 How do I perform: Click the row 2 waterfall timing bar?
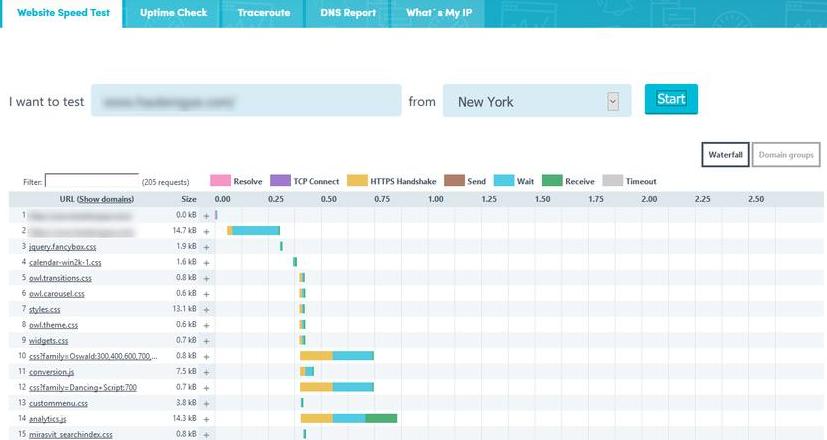(253, 231)
